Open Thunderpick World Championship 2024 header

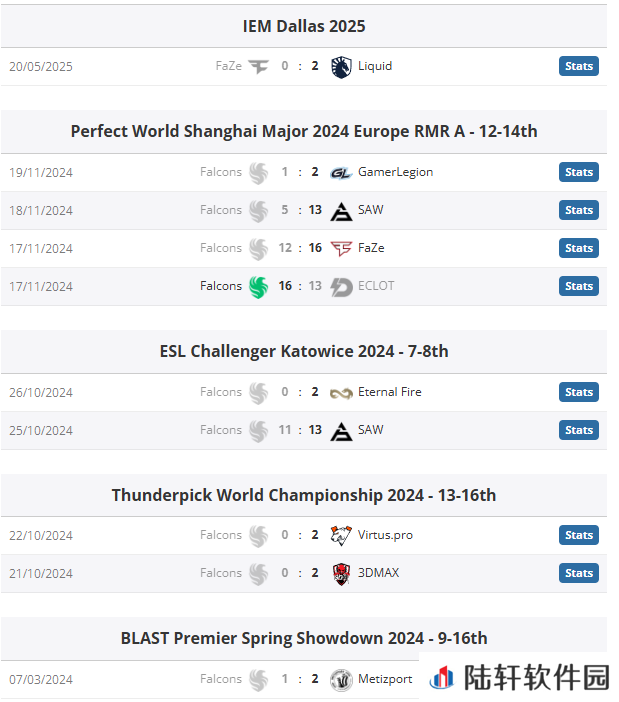(x=304, y=496)
